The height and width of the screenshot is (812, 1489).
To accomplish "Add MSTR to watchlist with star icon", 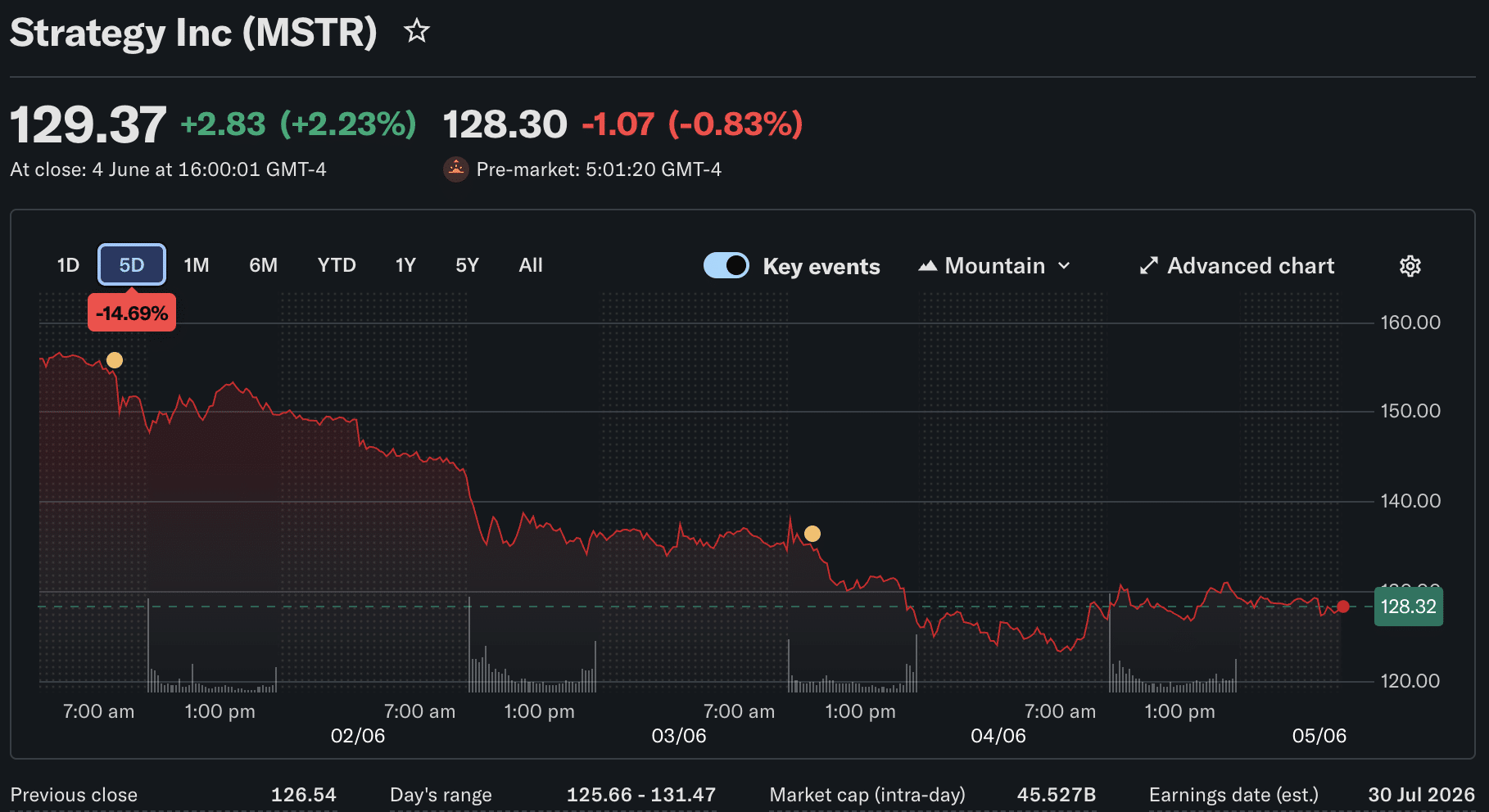I will pyautogui.click(x=417, y=31).
